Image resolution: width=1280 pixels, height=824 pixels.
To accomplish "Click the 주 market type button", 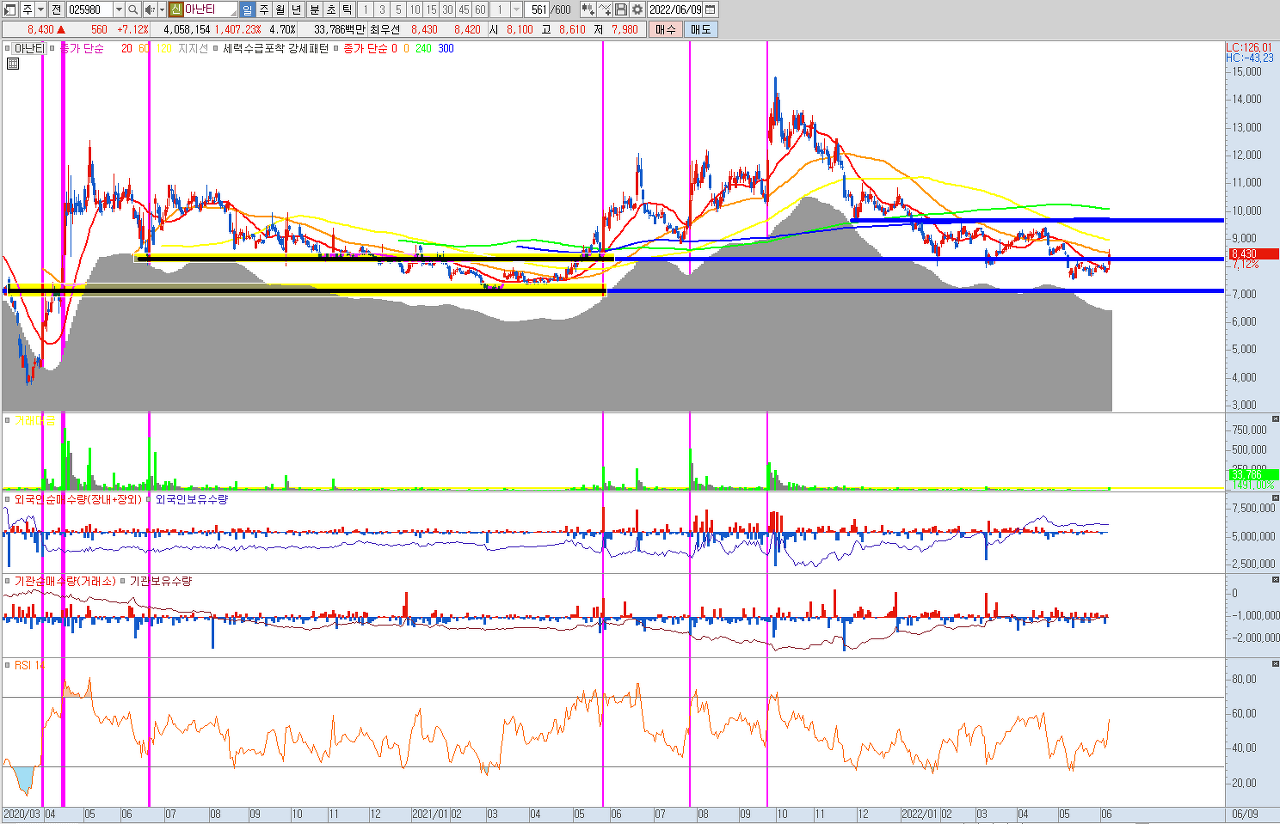I will pyautogui.click(x=27, y=9).
